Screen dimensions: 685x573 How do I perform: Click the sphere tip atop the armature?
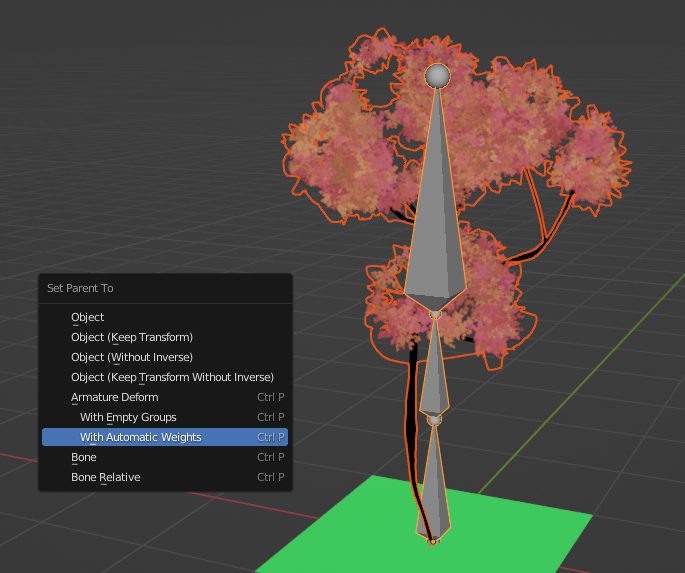pos(437,76)
